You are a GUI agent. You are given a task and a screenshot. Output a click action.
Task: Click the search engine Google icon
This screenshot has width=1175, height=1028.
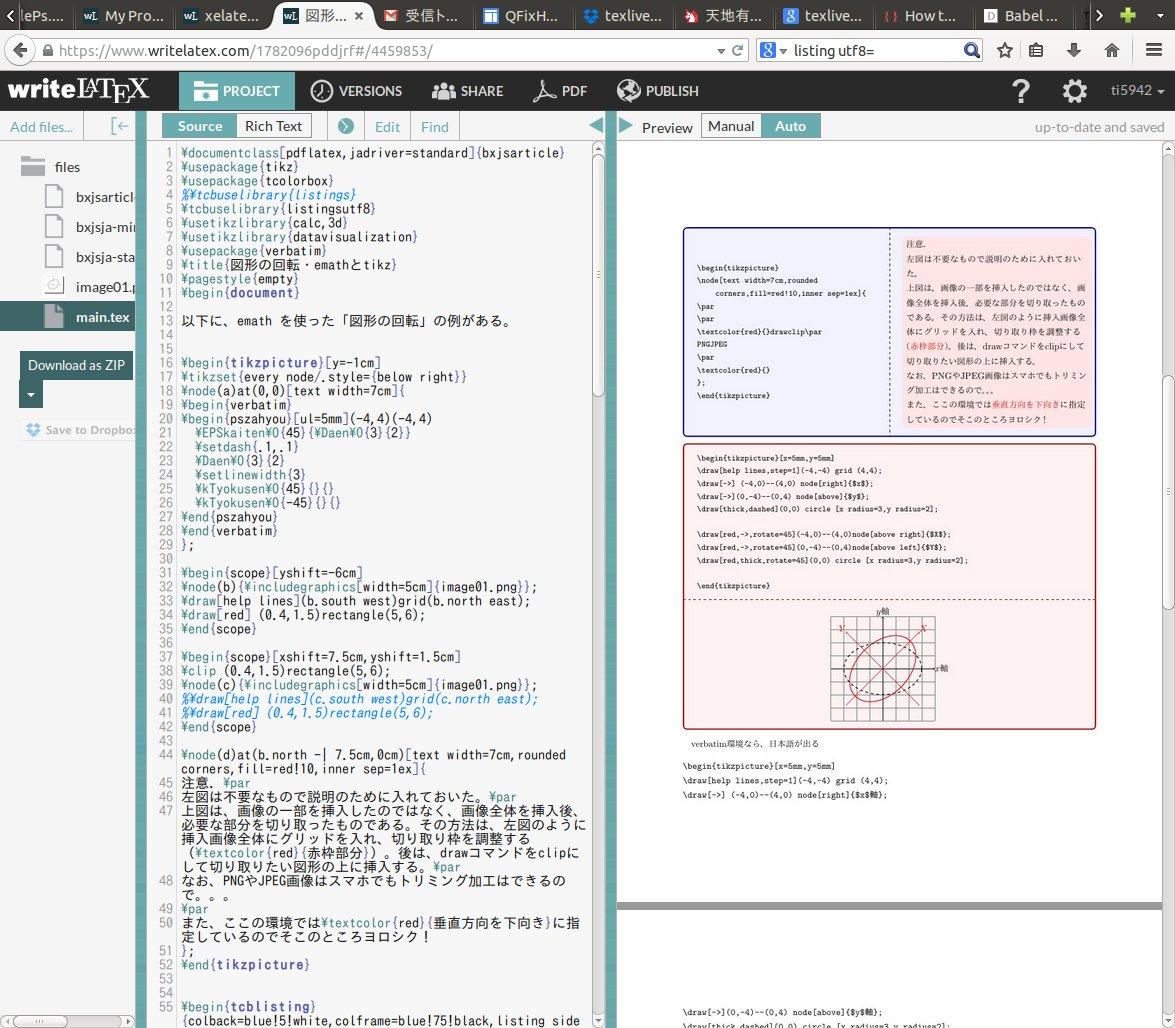(x=767, y=50)
